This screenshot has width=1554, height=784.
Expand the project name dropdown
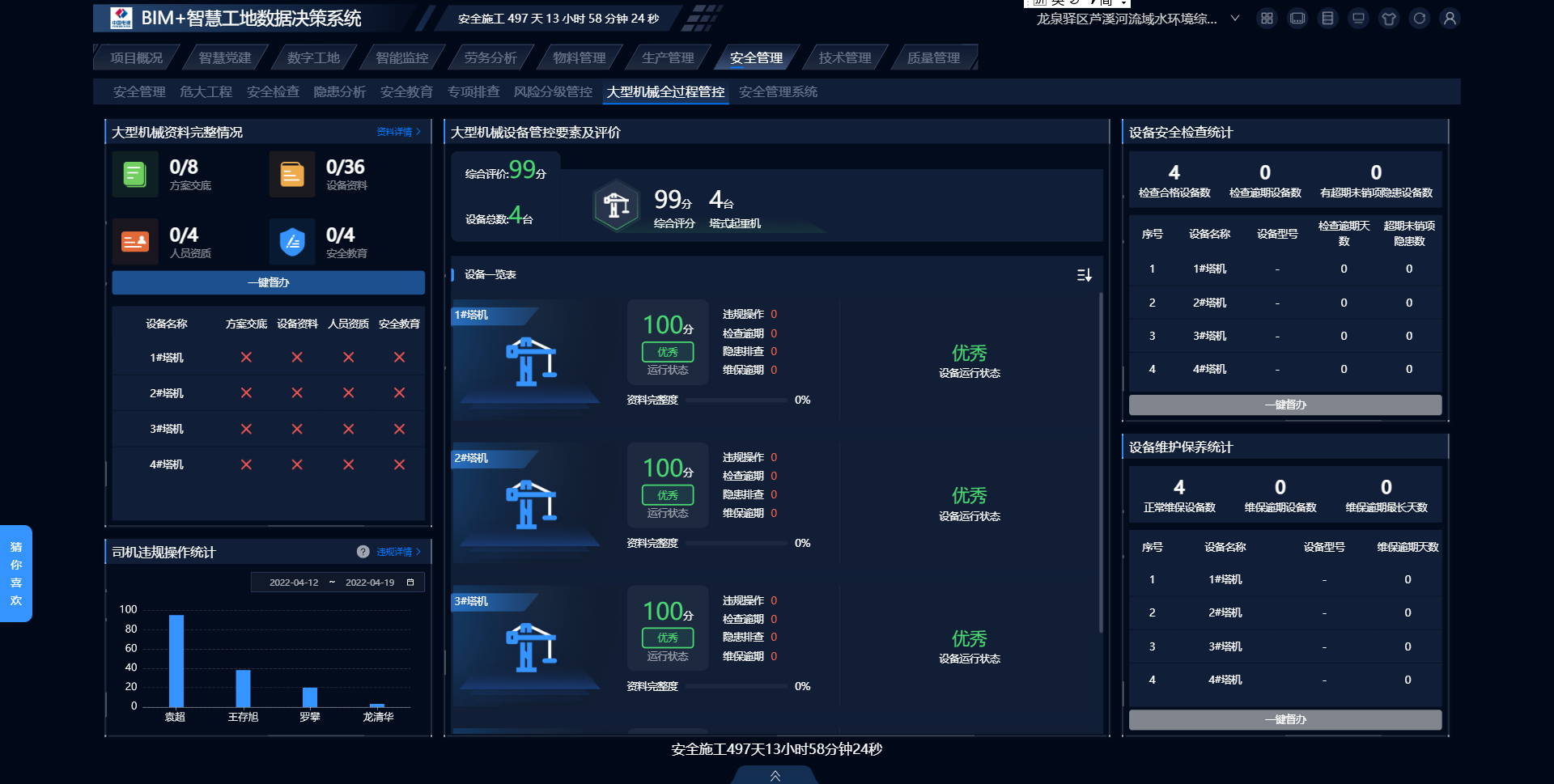click(x=1235, y=19)
